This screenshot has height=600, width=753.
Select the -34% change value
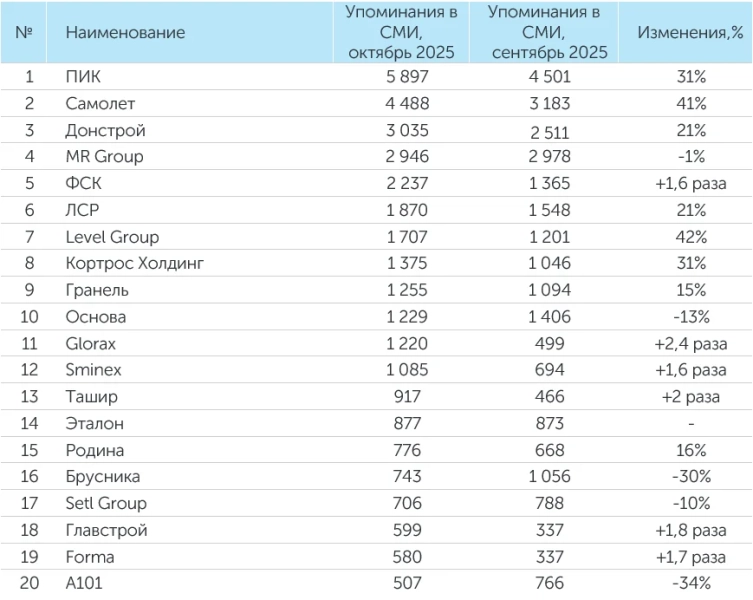(691, 583)
